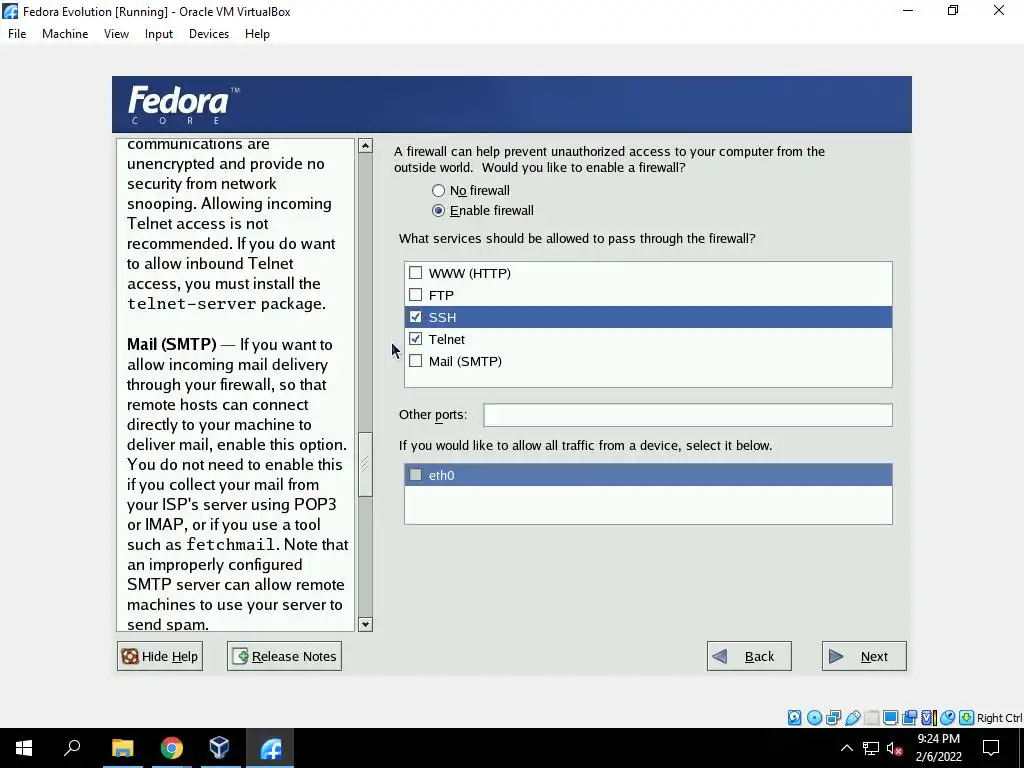Open the Machine menu
Viewport: 1024px width, 768px height.
[x=65, y=34]
